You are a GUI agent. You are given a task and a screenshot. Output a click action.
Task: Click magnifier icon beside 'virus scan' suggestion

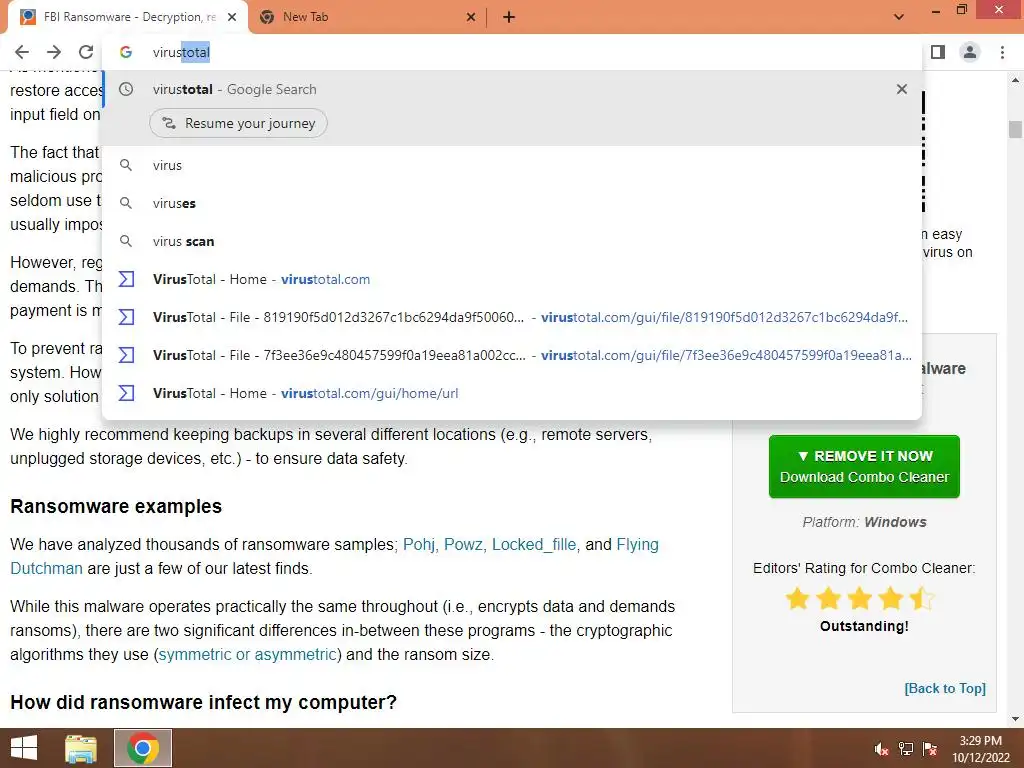(126, 241)
